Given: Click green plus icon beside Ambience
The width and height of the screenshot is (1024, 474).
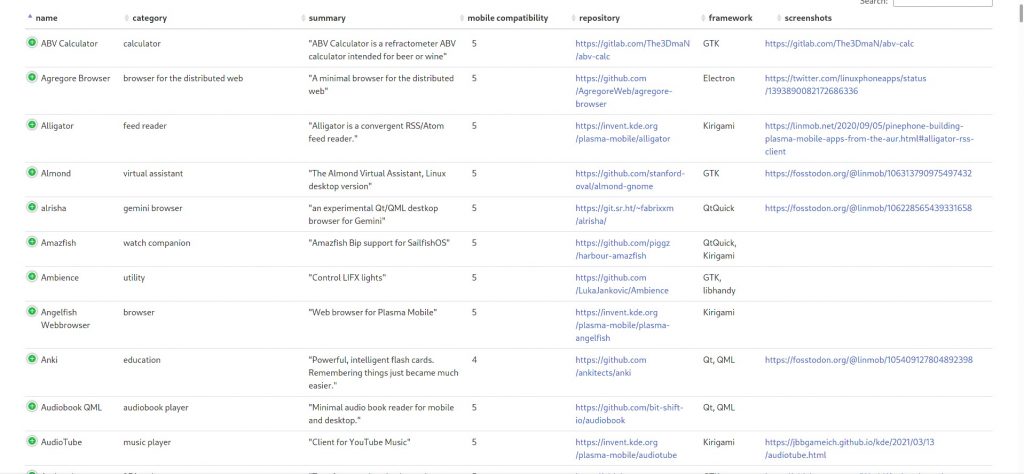Looking at the screenshot, I should 31,277.
